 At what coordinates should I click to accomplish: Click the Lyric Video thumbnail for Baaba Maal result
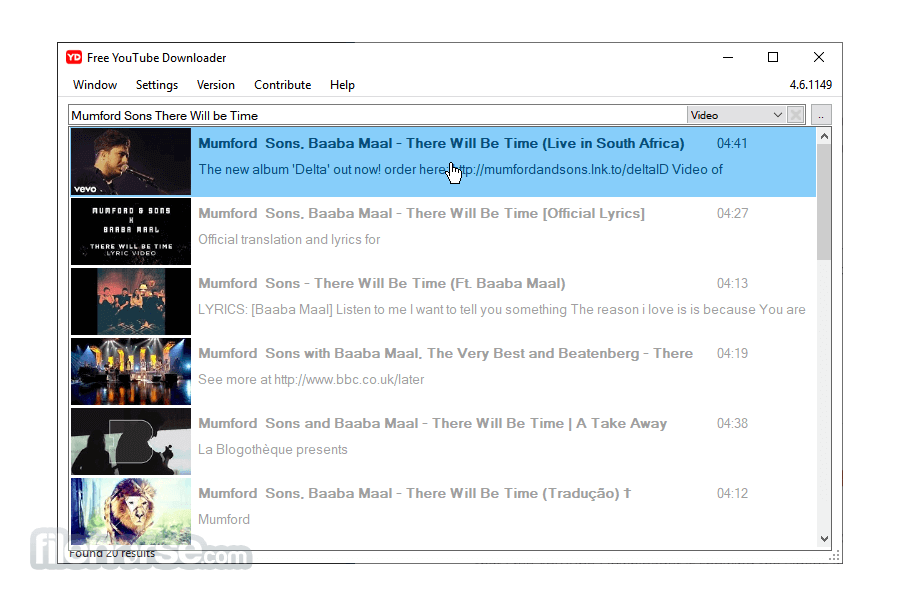pos(130,231)
